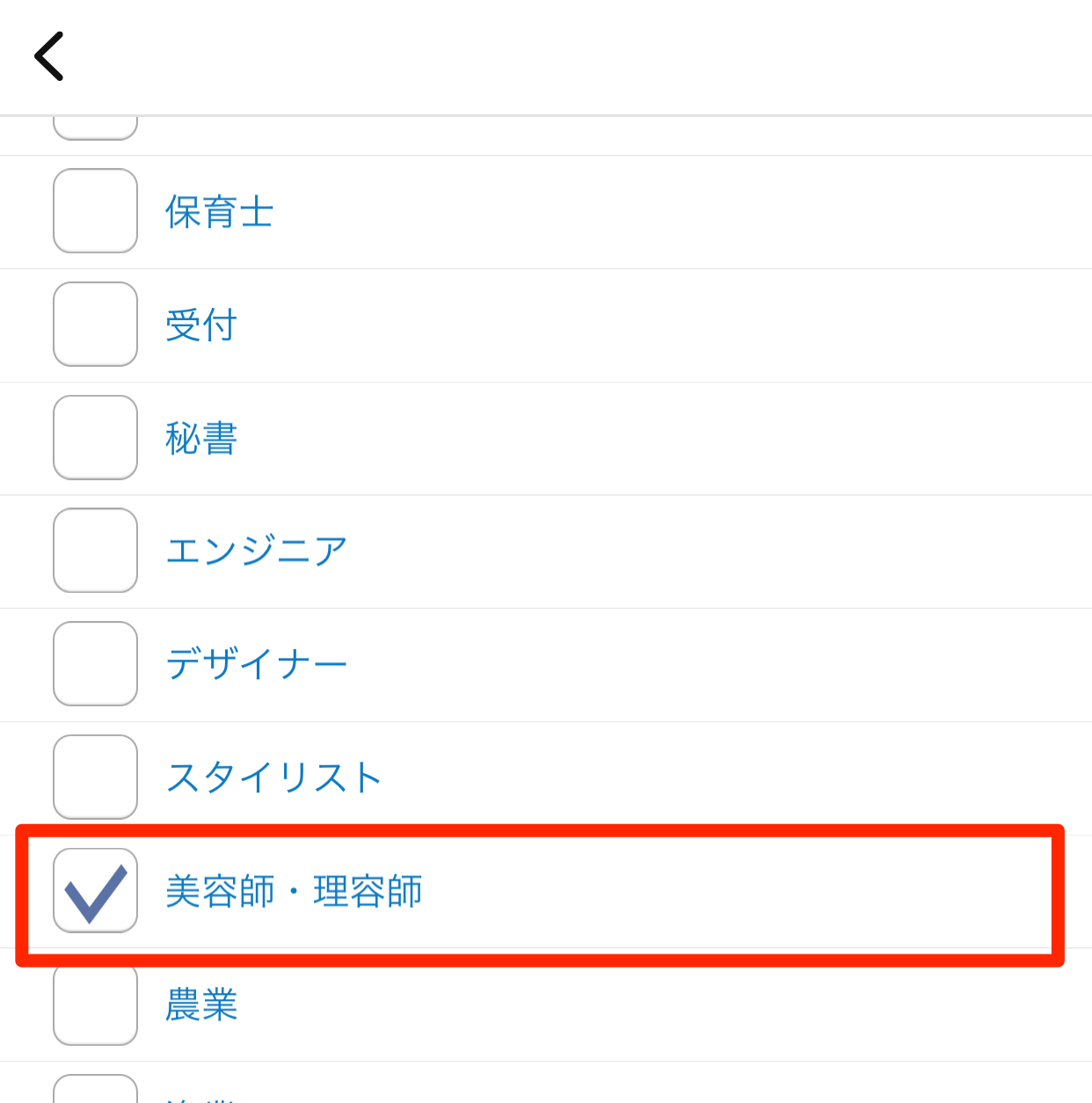This screenshot has height=1103, width=1092.
Task: Check the cut-off checkbox below 農業
Action: coord(95,1089)
